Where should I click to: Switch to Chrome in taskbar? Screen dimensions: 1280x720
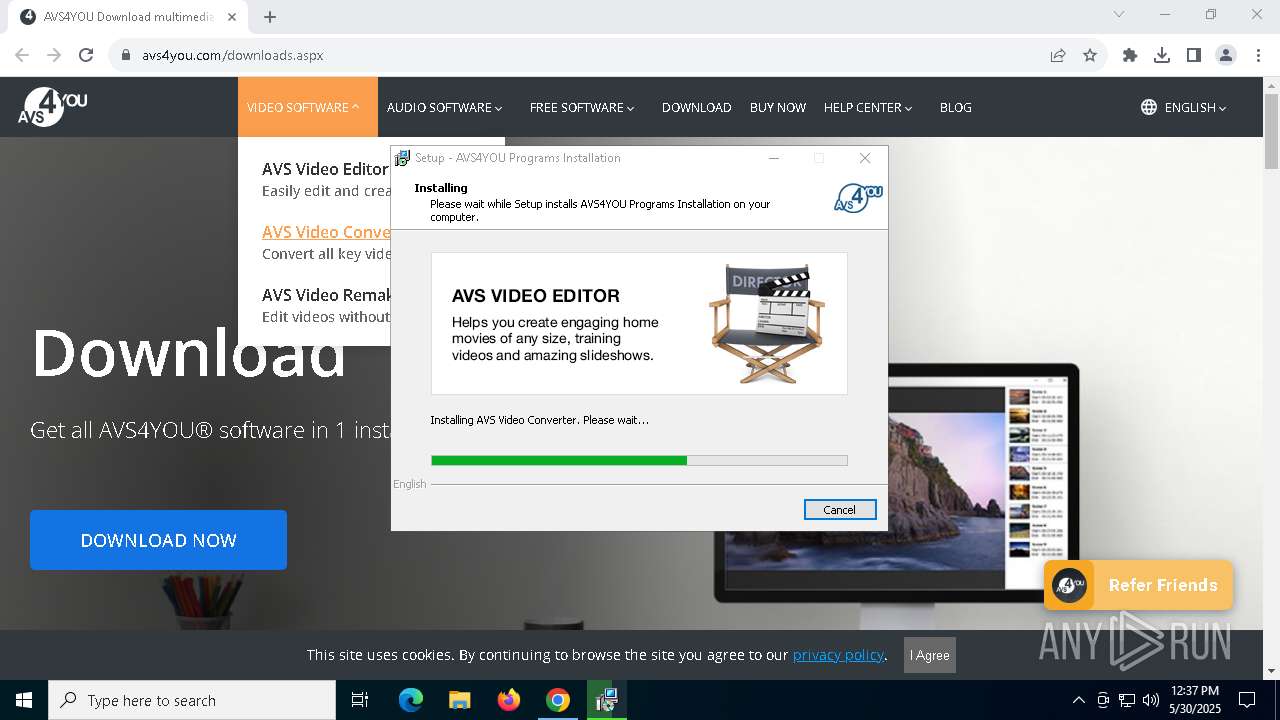click(558, 700)
